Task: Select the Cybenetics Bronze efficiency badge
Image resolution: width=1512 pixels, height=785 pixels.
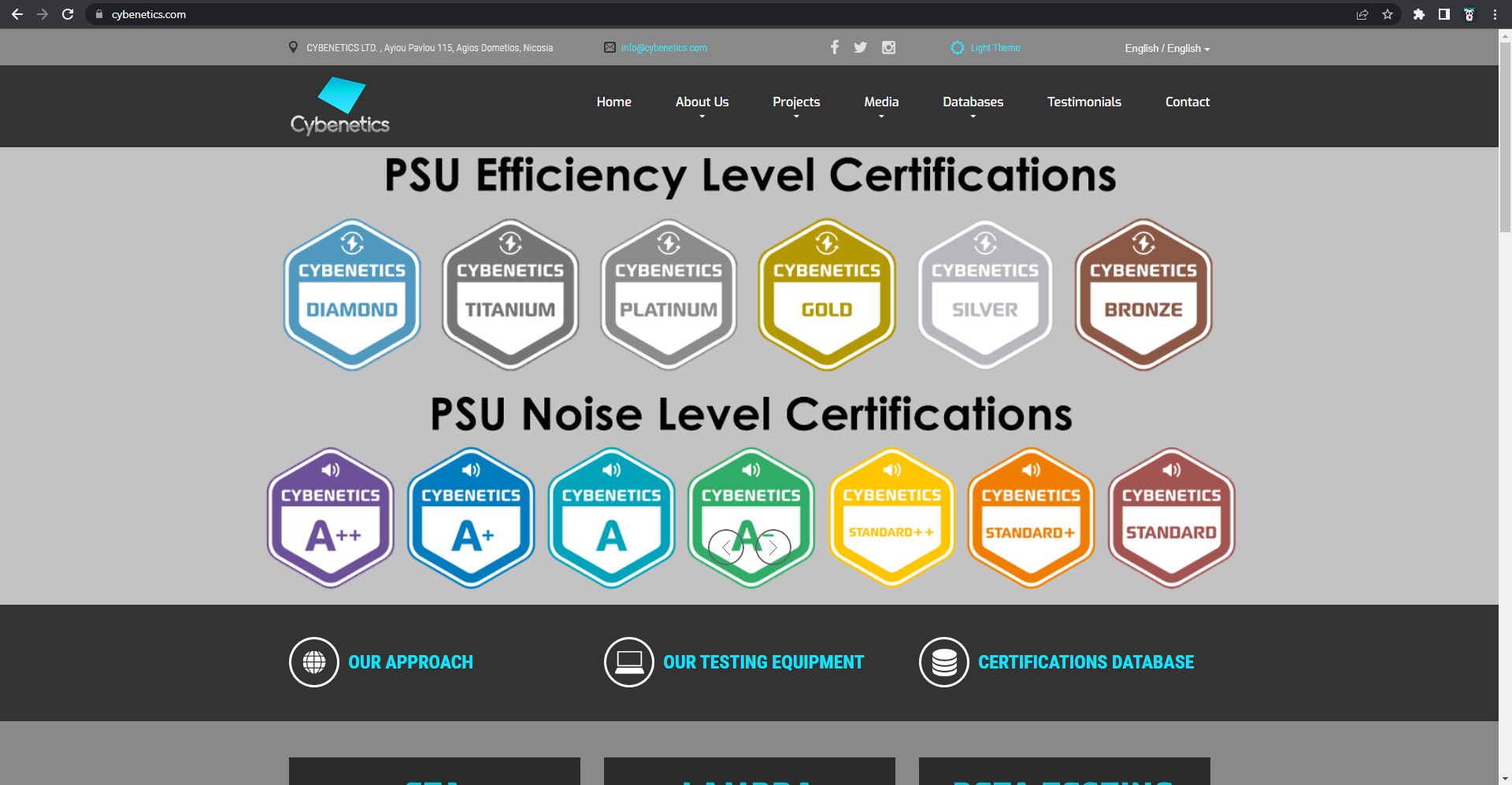Action: [1143, 294]
